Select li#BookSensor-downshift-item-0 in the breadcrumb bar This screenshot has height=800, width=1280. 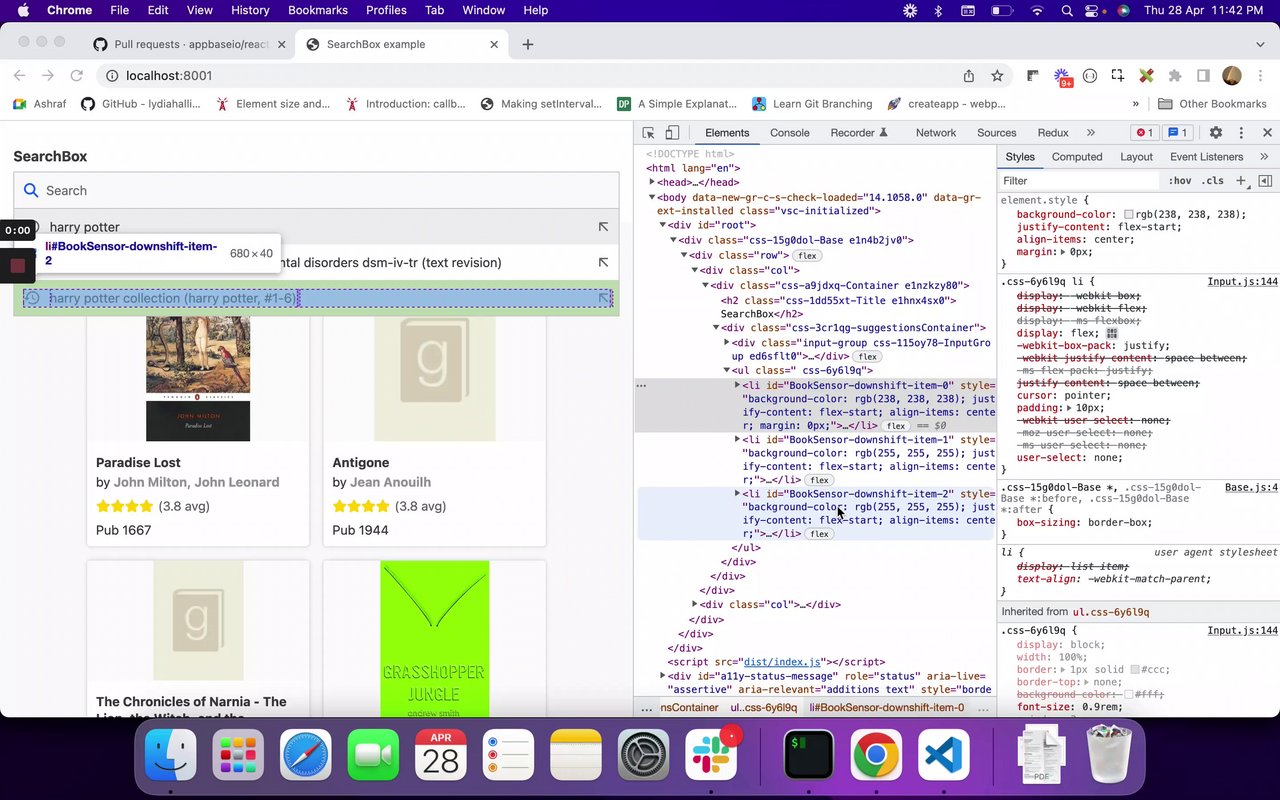tap(887, 708)
